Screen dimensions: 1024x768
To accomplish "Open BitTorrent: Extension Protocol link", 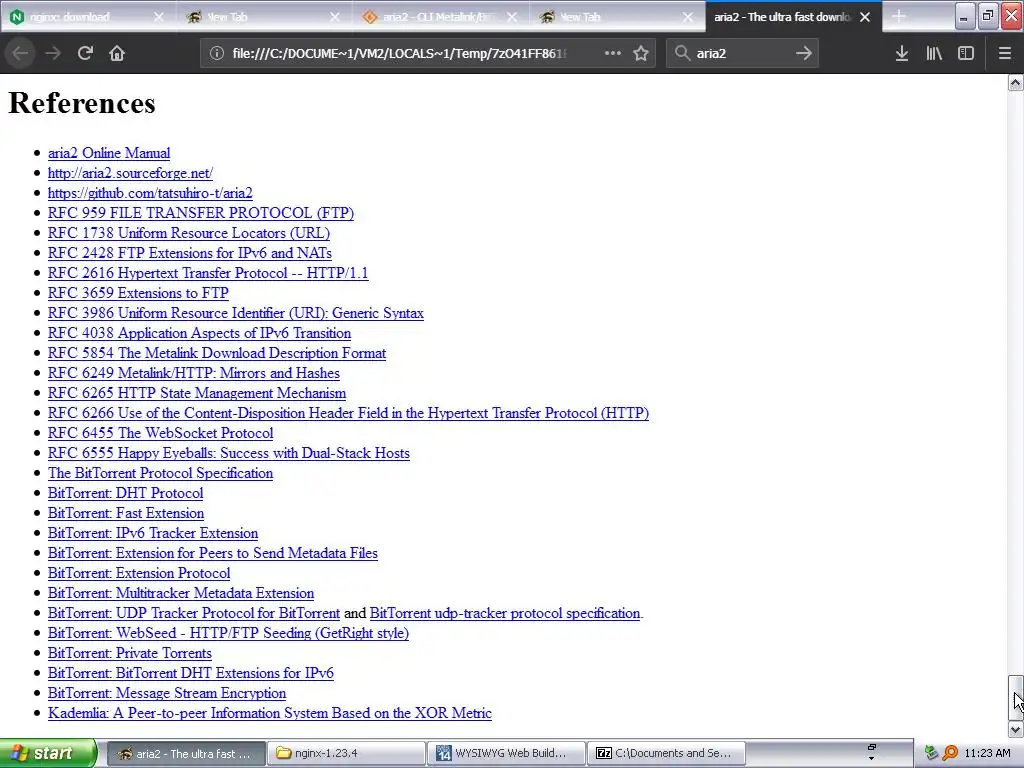I will pyautogui.click(x=138, y=573).
